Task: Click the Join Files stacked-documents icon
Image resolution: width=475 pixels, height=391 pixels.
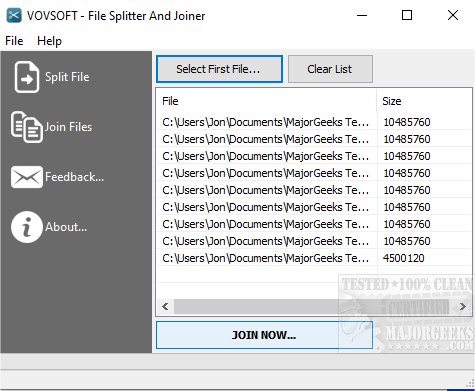Action: (27, 127)
